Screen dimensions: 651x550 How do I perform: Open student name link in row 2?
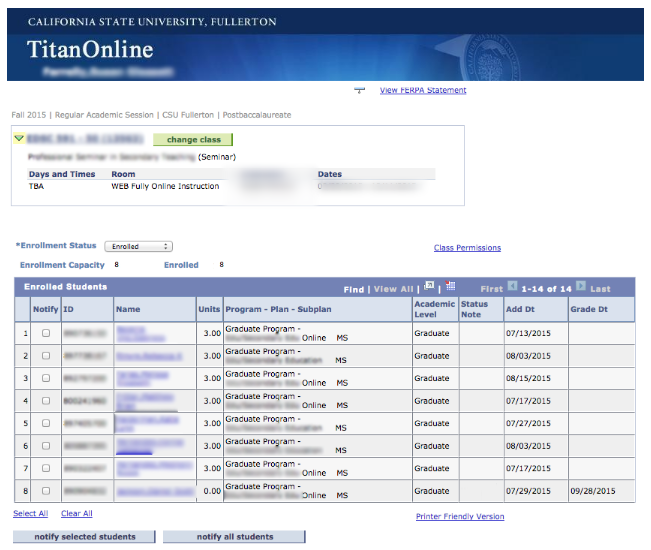(149, 356)
